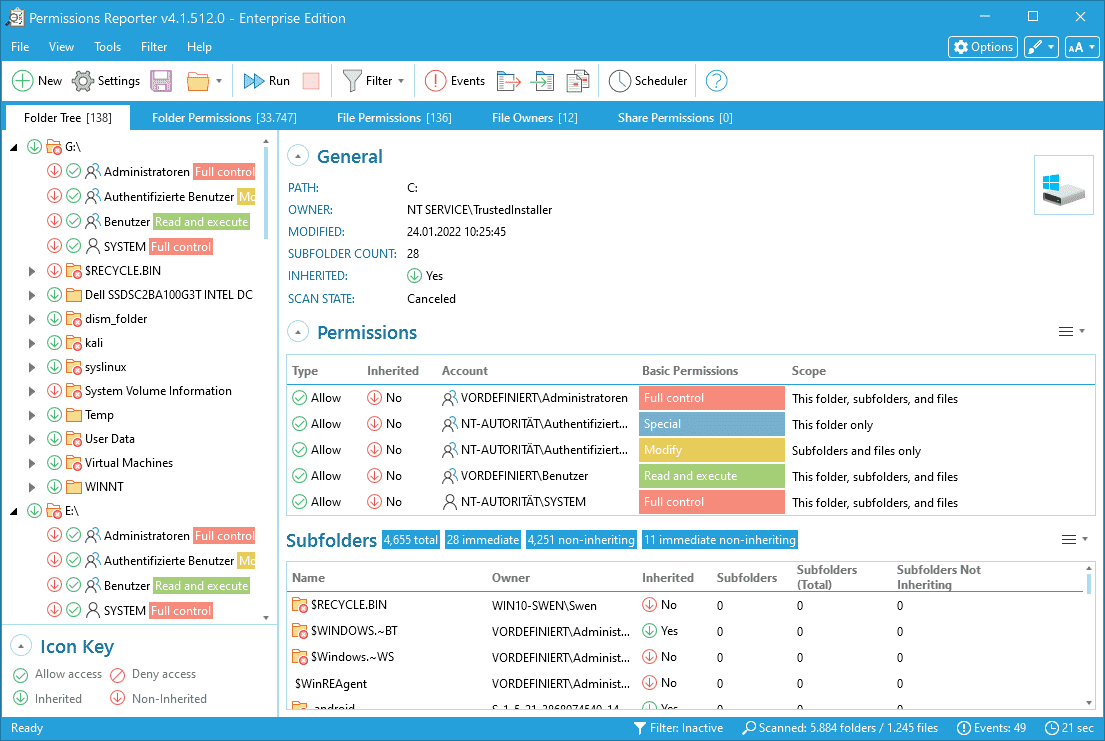The width and height of the screenshot is (1105, 741).
Task: Click the green-arrow export document icon
Action: point(543,81)
